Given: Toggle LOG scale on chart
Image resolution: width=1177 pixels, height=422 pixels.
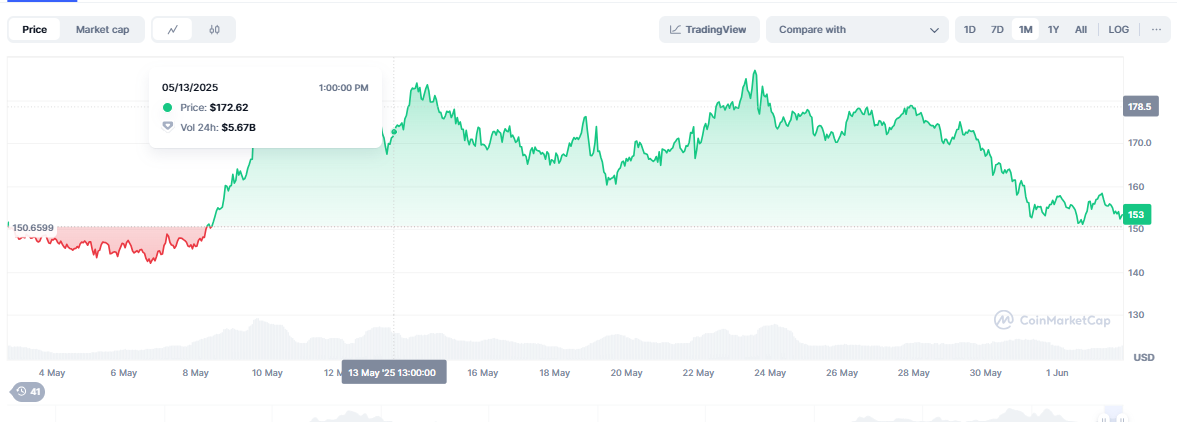Looking at the screenshot, I should pyautogui.click(x=1119, y=30).
